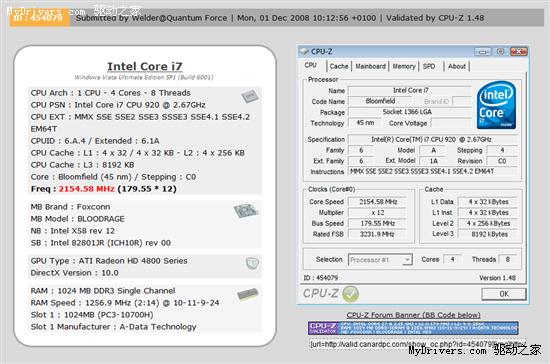
Task: Maximize the CPU-Z window
Action: pyautogui.click(x=501, y=52)
